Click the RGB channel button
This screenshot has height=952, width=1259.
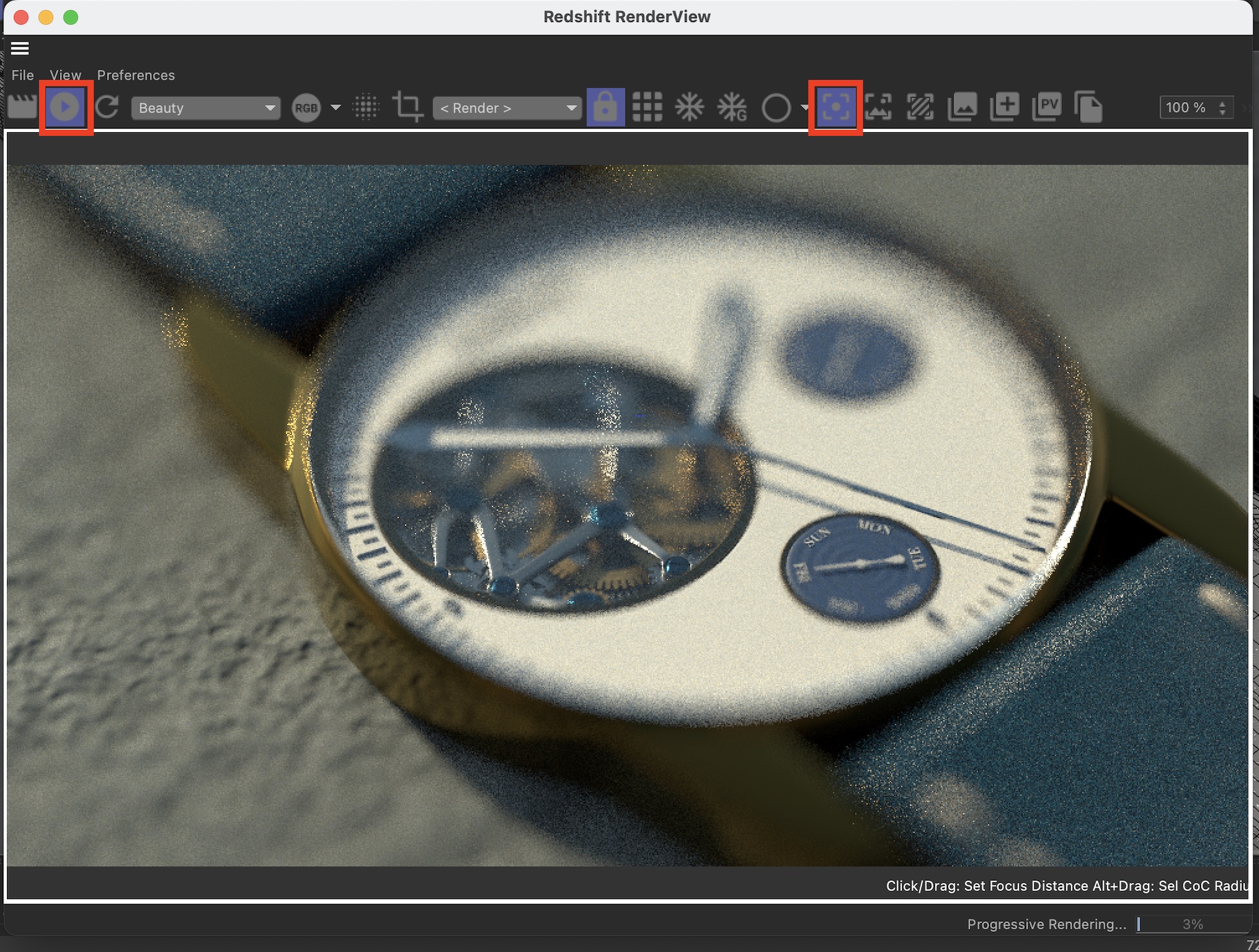click(307, 108)
